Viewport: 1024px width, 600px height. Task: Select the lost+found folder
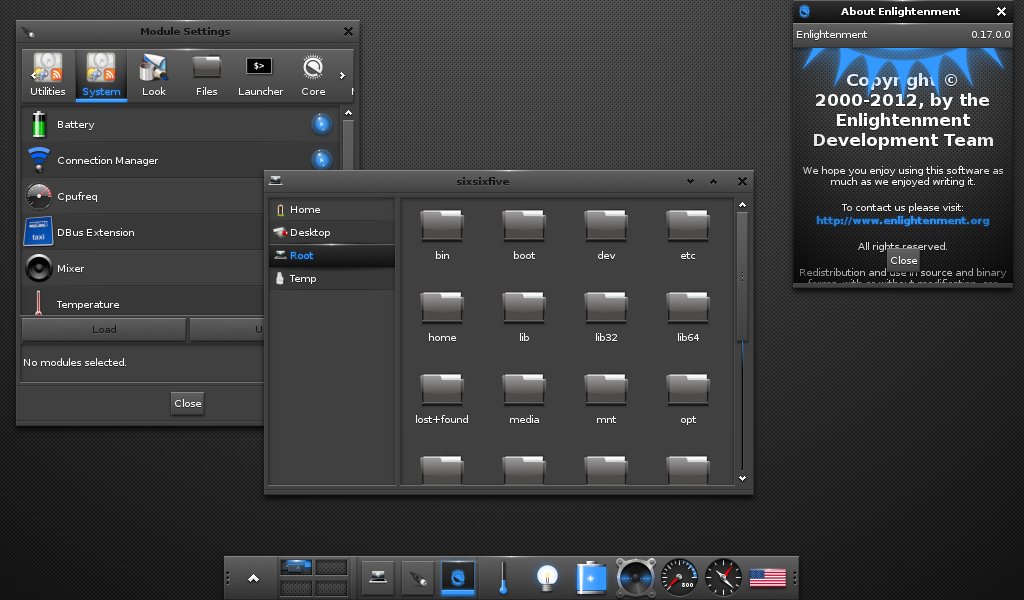click(x=442, y=400)
